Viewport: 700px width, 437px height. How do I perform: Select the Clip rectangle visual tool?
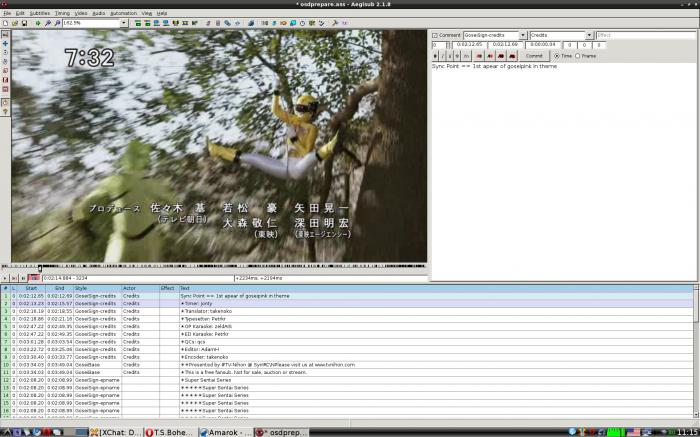(x=5, y=79)
